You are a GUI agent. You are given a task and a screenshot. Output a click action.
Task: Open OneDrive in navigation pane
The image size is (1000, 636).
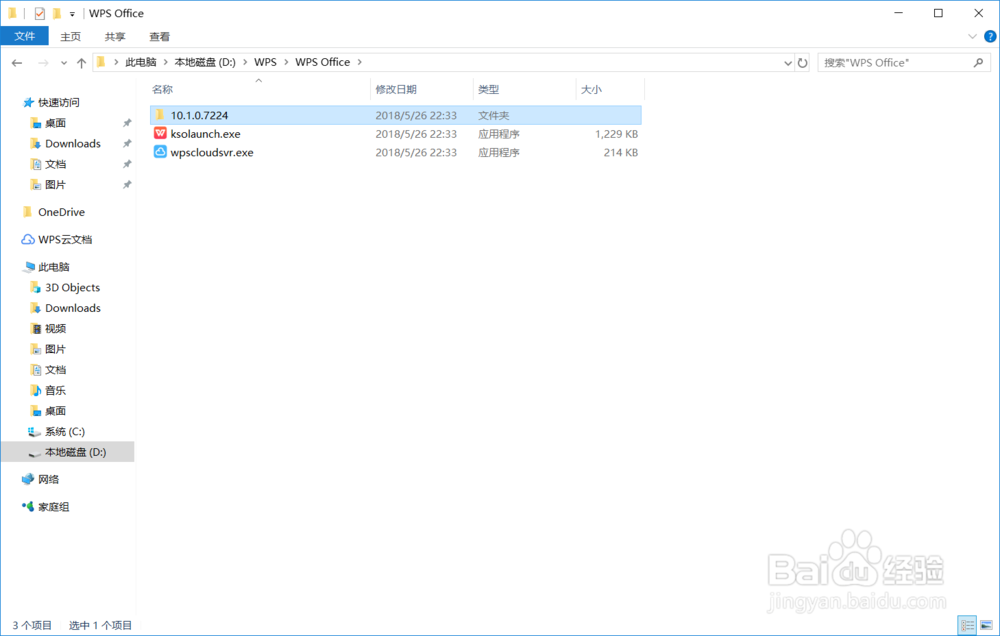61,212
